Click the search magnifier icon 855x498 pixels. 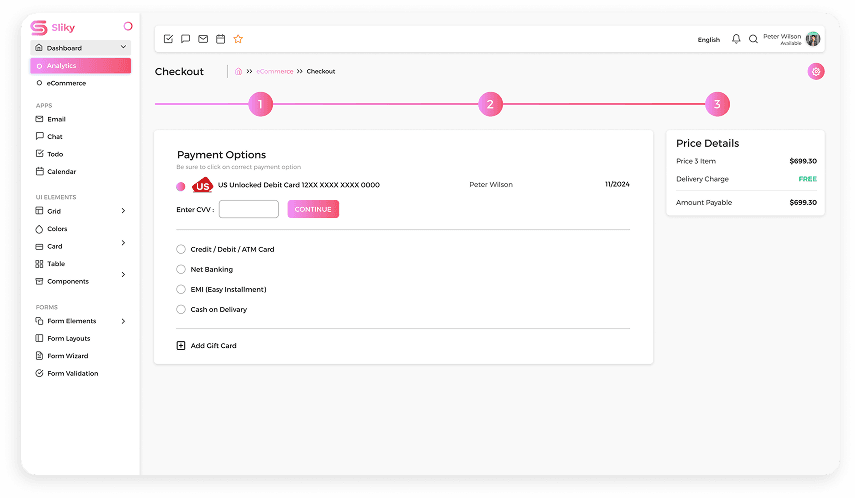coord(753,39)
